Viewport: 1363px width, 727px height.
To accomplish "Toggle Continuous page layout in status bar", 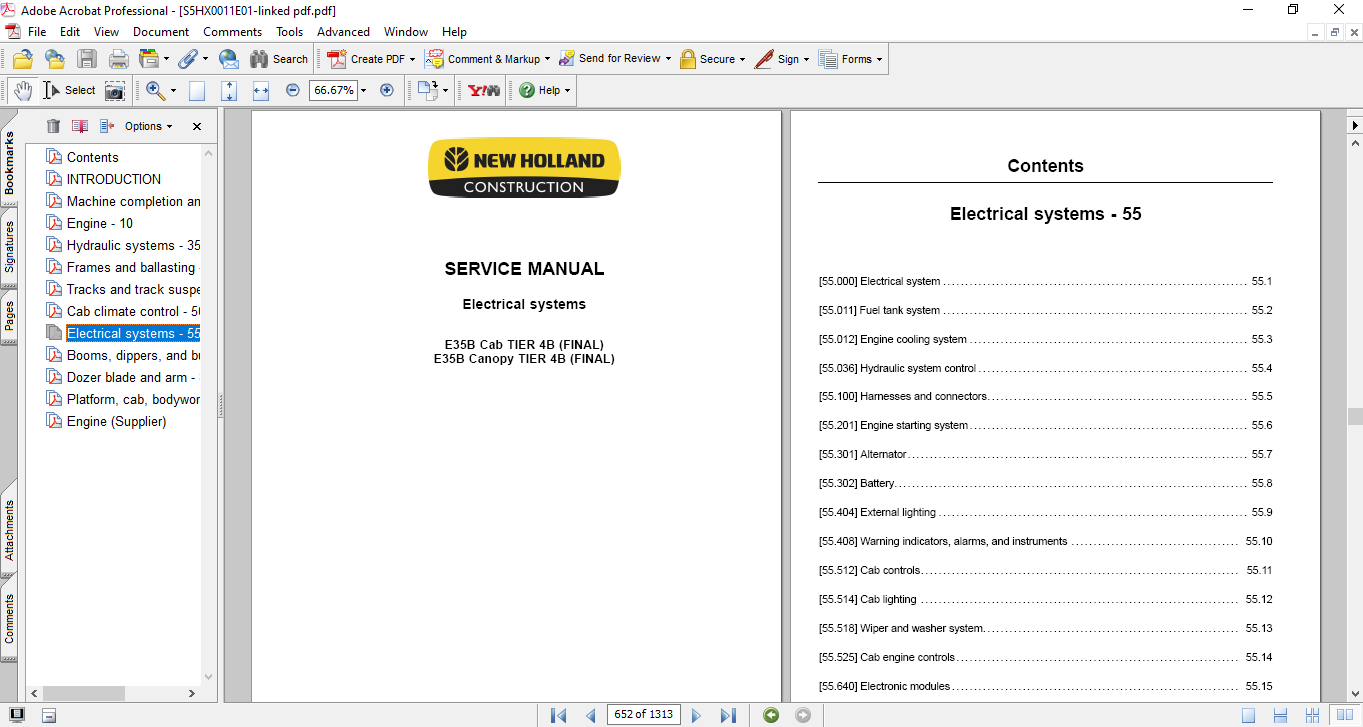I will click(1280, 715).
